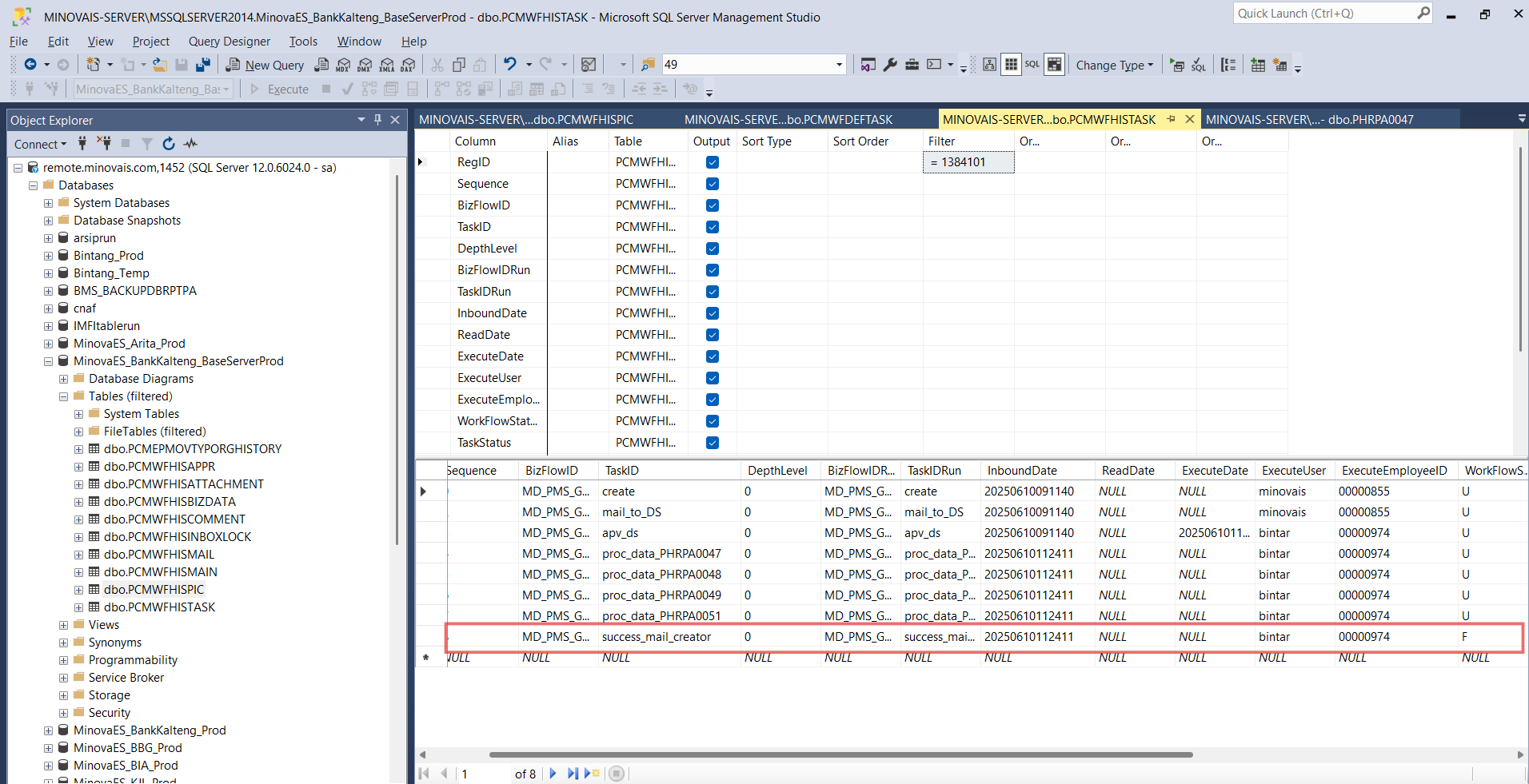Viewport: 1529px width, 784px height.
Task: Jump to last record in results navigator
Action: pos(573,774)
